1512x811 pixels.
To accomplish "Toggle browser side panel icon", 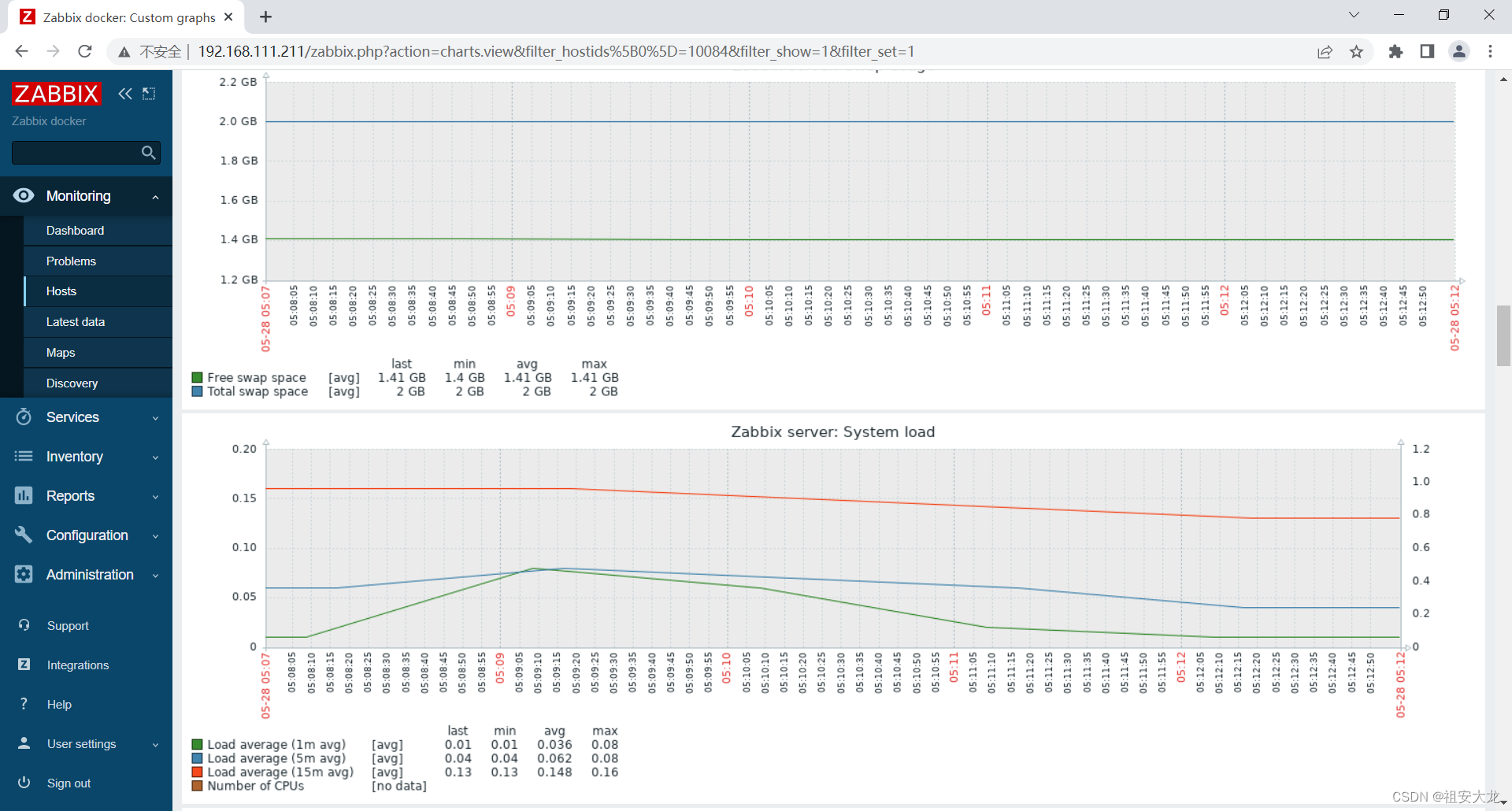I will [1427, 51].
